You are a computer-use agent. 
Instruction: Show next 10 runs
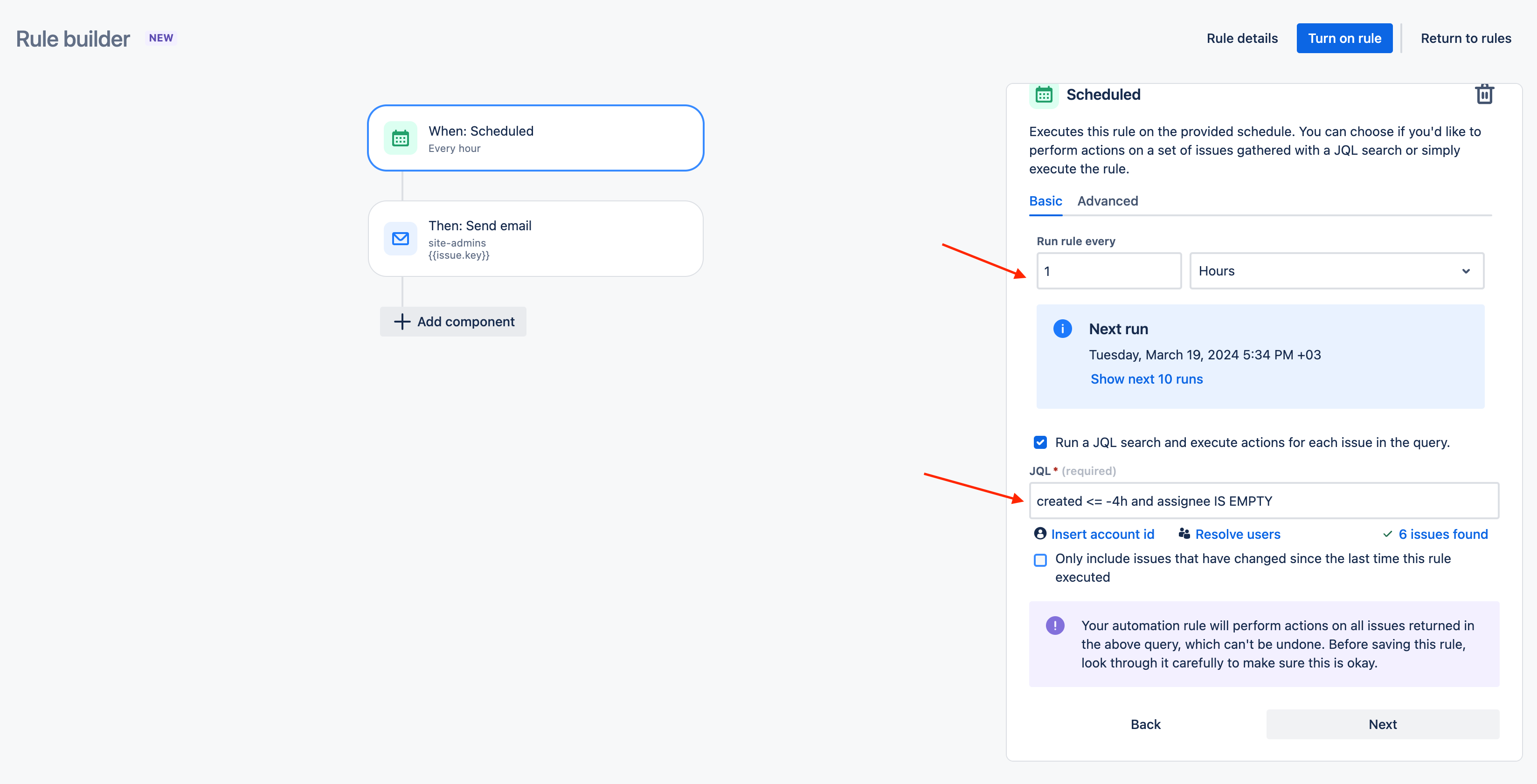tap(1146, 378)
